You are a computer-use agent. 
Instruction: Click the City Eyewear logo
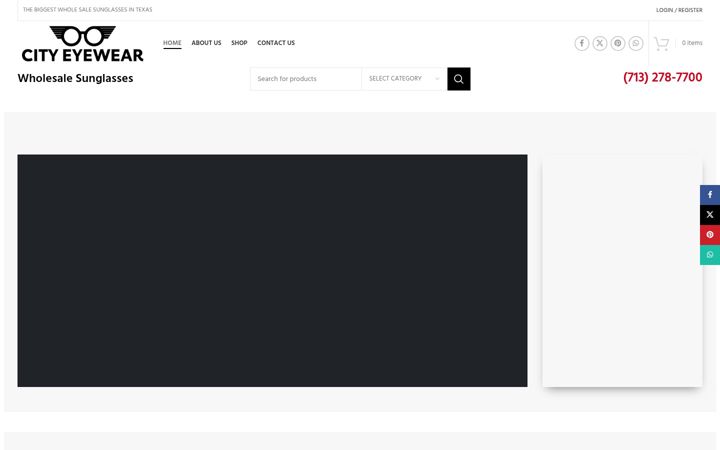pyautogui.click(x=83, y=44)
